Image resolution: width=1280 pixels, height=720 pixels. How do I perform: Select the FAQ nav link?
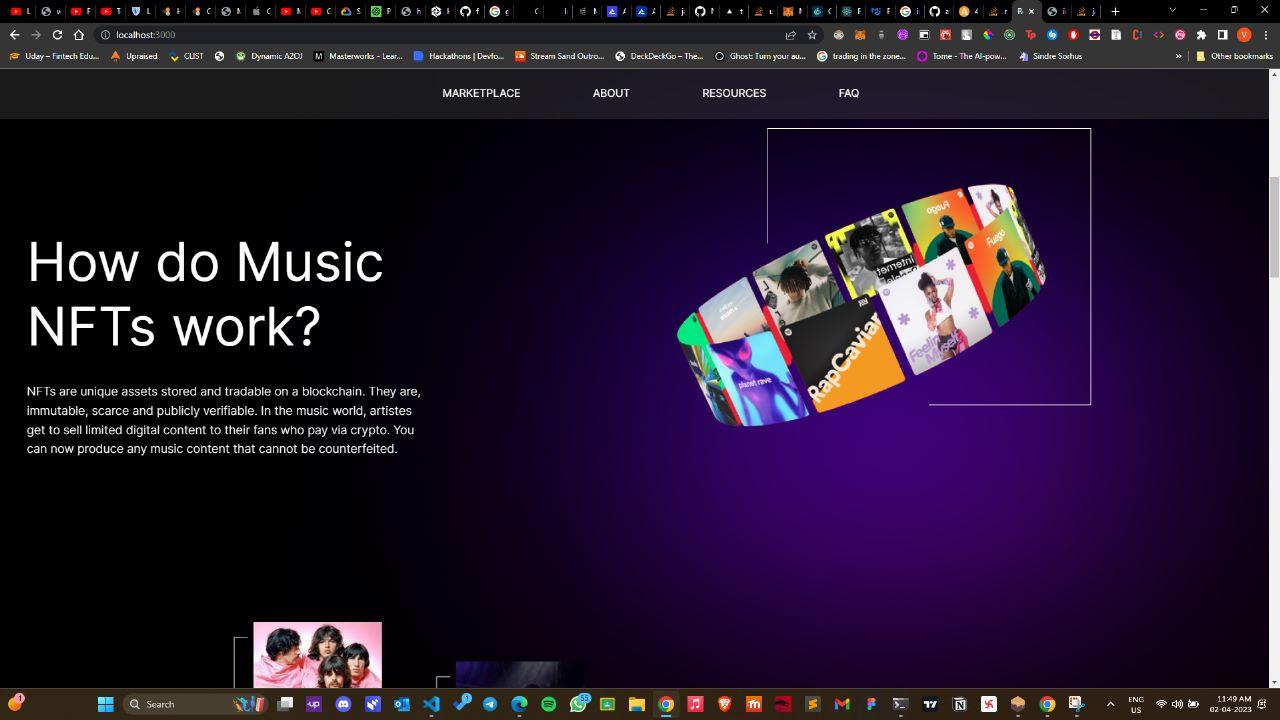[849, 93]
